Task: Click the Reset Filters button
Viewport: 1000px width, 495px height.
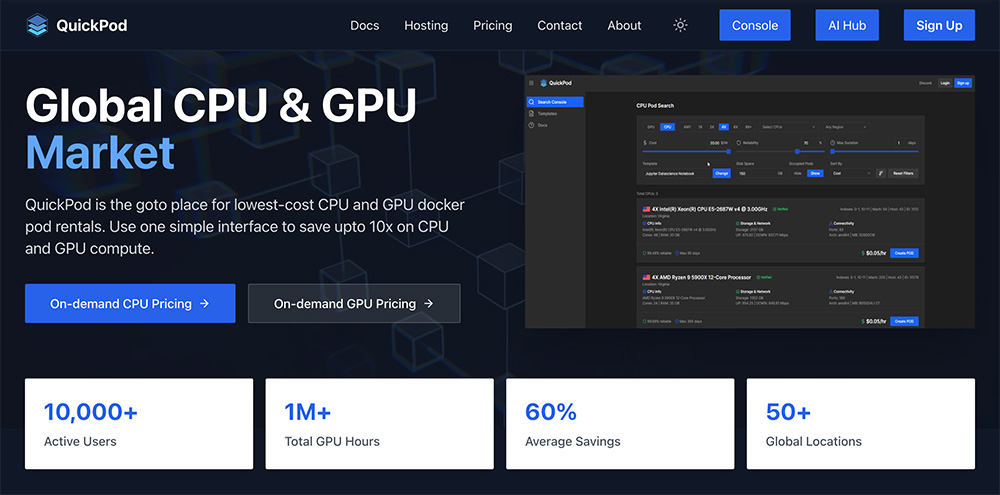Action: [903, 174]
